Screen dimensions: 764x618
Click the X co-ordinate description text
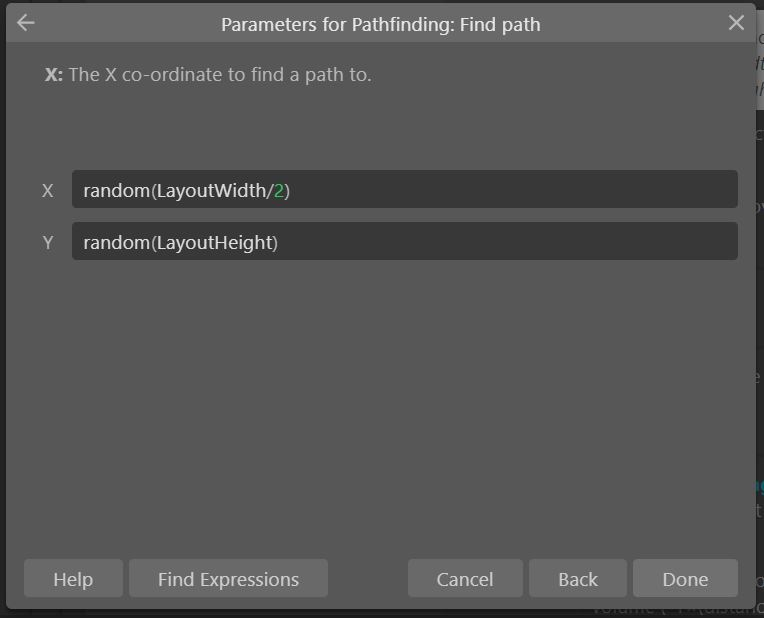point(220,75)
